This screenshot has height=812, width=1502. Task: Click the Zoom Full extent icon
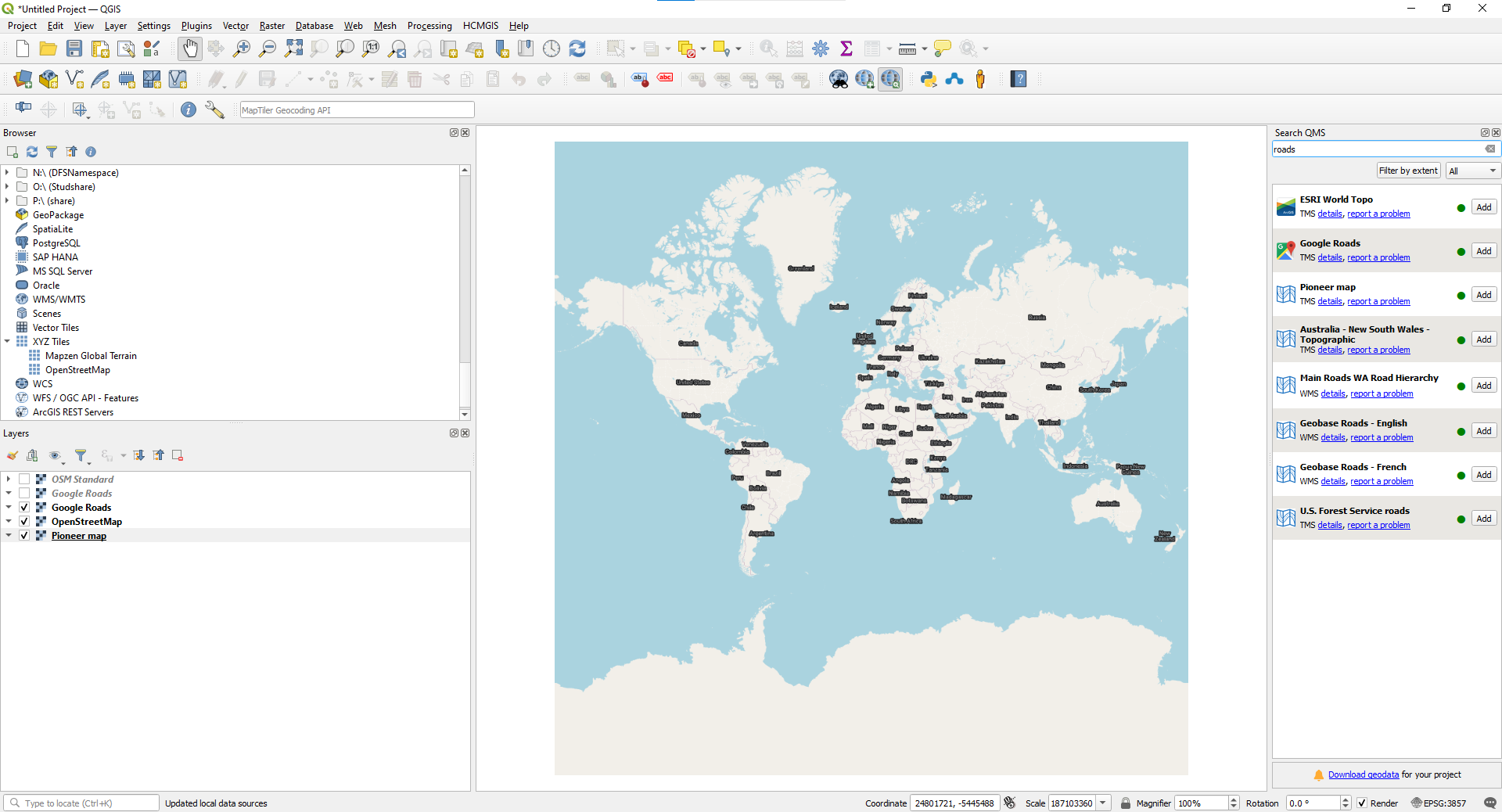(x=293, y=49)
